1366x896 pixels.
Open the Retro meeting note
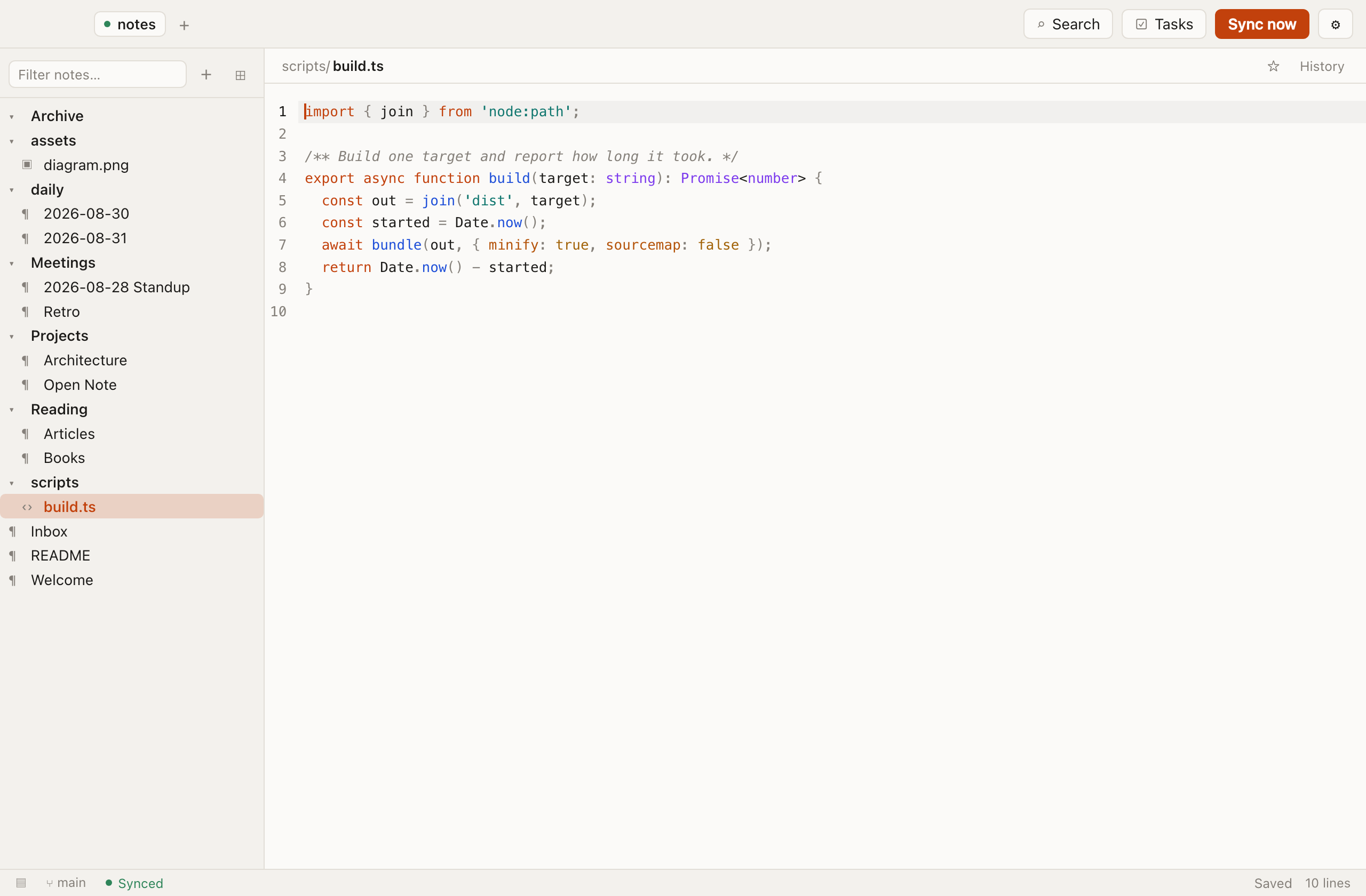click(x=132, y=312)
